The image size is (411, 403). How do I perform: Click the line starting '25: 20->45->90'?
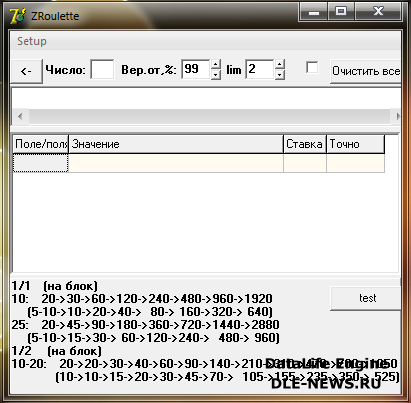(145, 325)
